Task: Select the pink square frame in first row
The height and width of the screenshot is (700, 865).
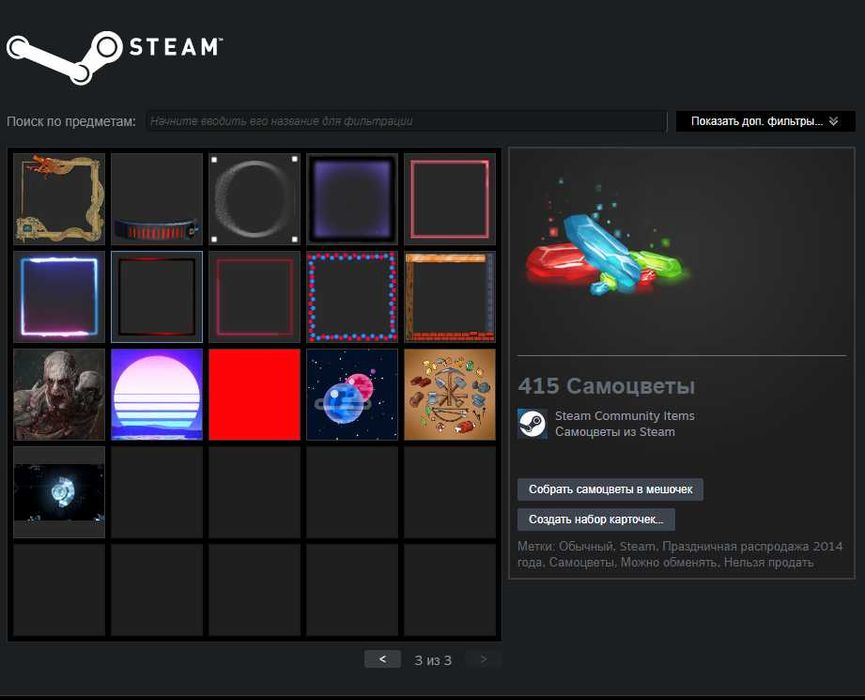Action: coord(450,199)
